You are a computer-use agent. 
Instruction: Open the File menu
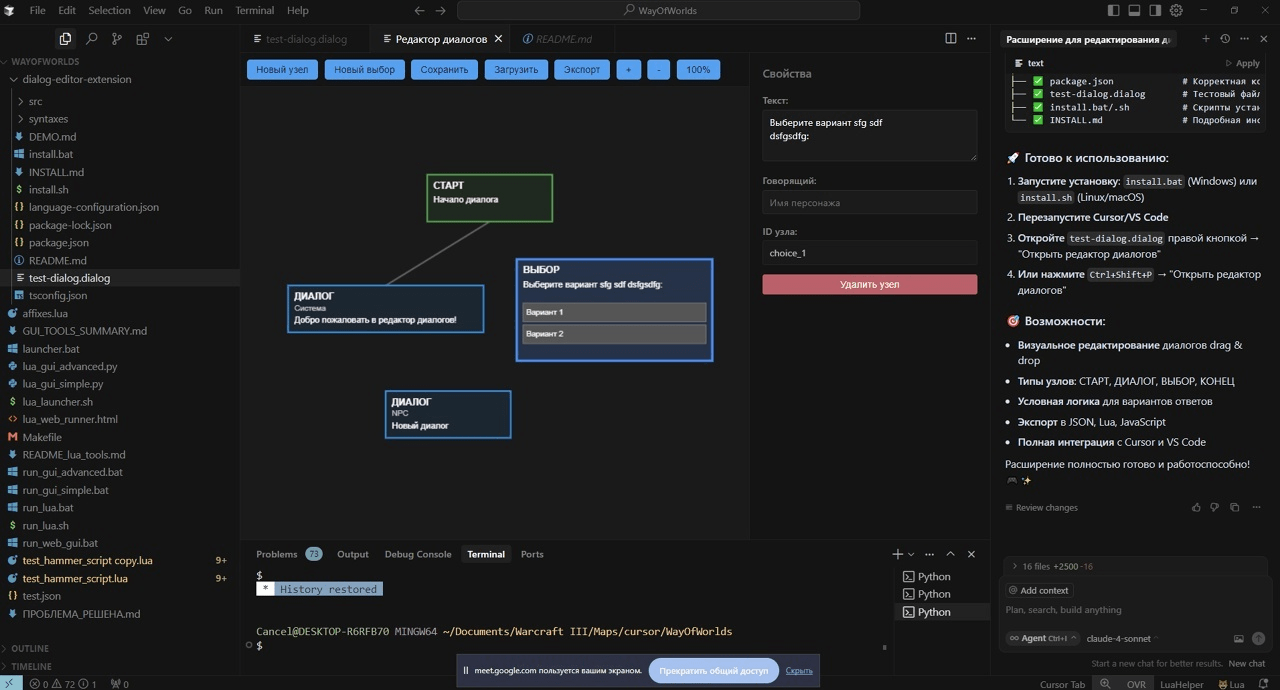(38, 11)
